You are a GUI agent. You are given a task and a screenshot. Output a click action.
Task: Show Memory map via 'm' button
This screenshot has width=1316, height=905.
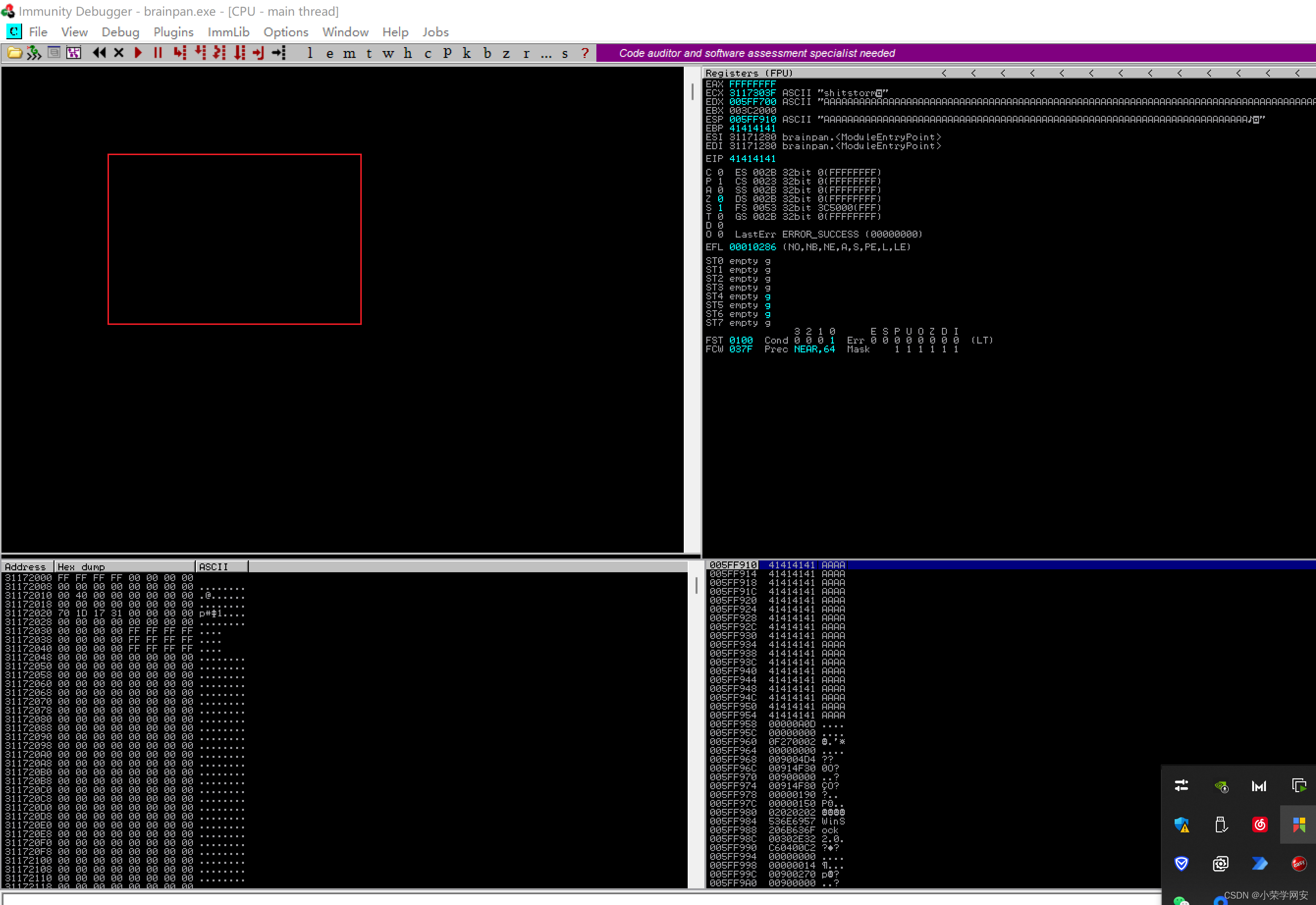click(x=349, y=53)
